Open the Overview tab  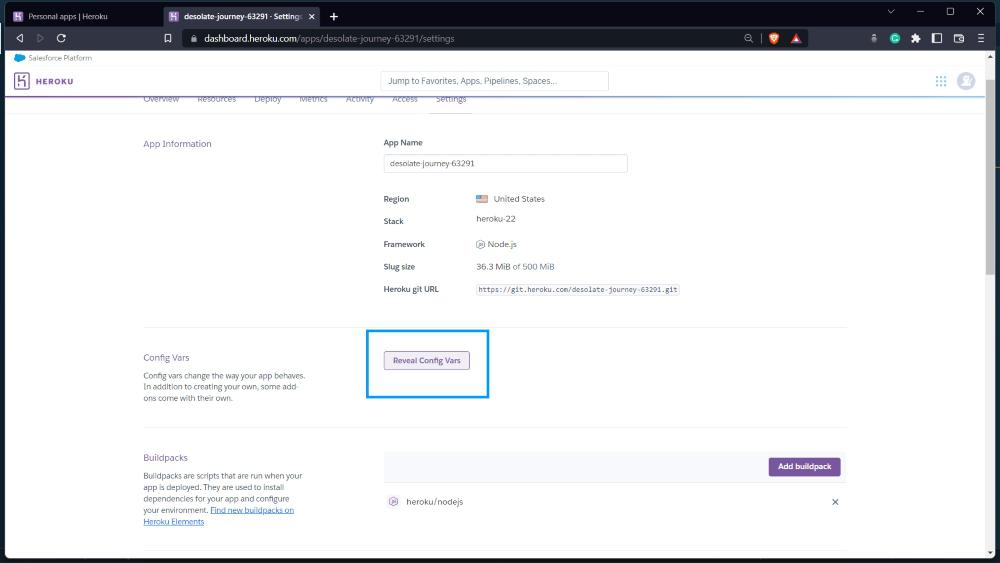point(161,99)
